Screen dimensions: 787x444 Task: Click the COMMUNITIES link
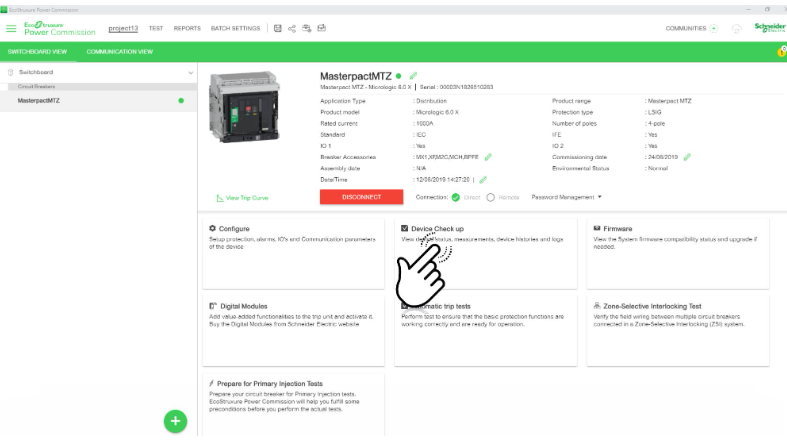[x=686, y=29]
